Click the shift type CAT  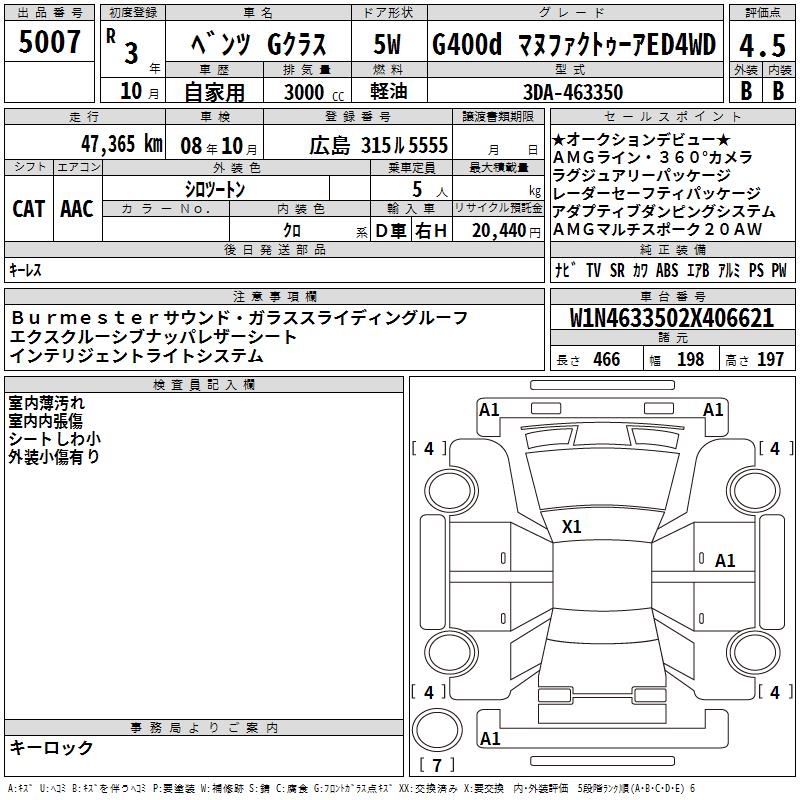coord(29,209)
